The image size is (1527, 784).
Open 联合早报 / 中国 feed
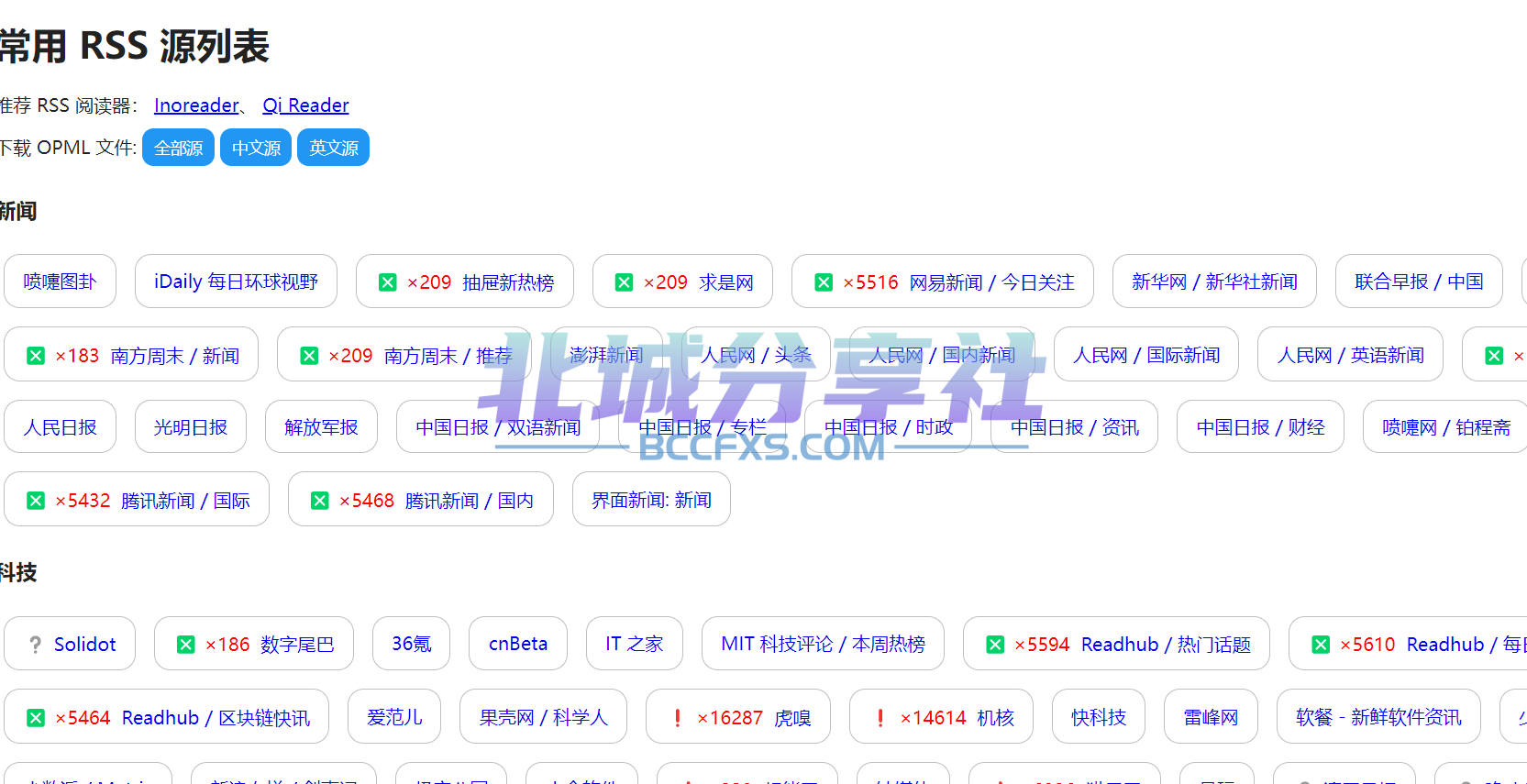(1419, 282)
